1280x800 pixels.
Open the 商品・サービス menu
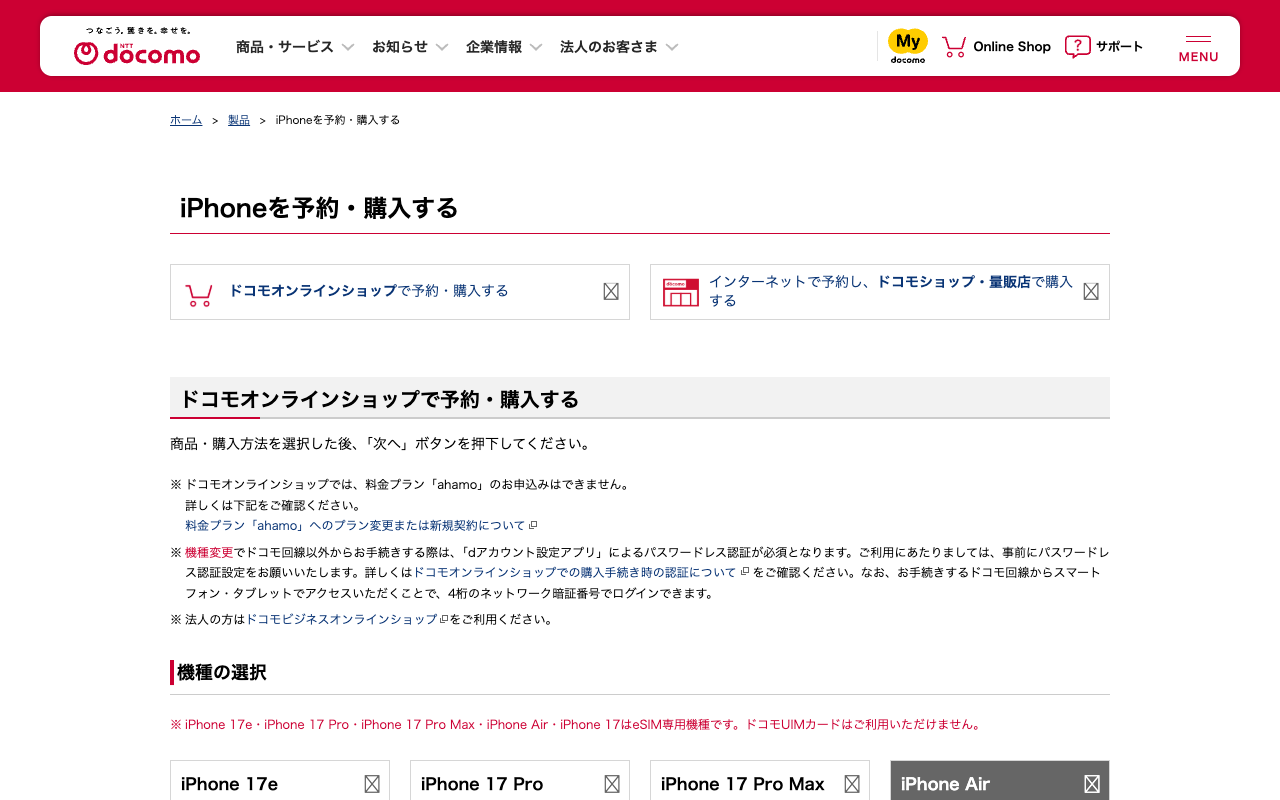point(285,47)
